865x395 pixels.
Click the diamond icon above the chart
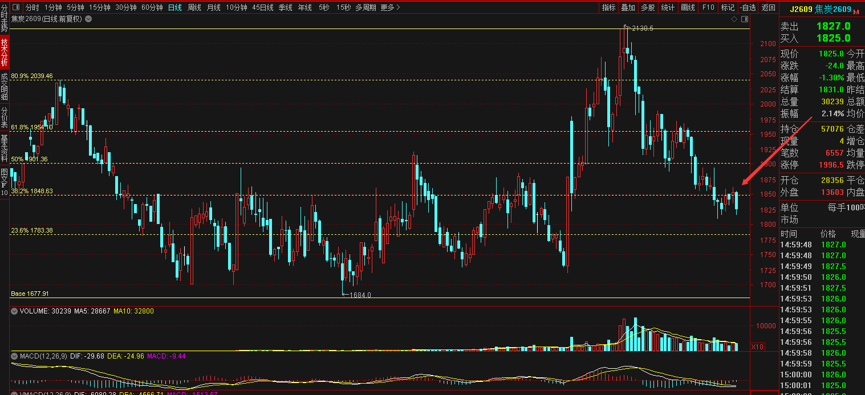tap(734, 19)
